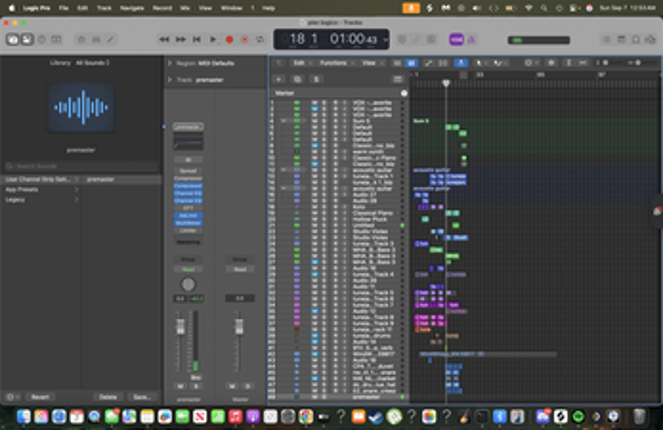Viewport: 663px width, 430px height.
Task: Click the Stop transport button
Action: 197,39
